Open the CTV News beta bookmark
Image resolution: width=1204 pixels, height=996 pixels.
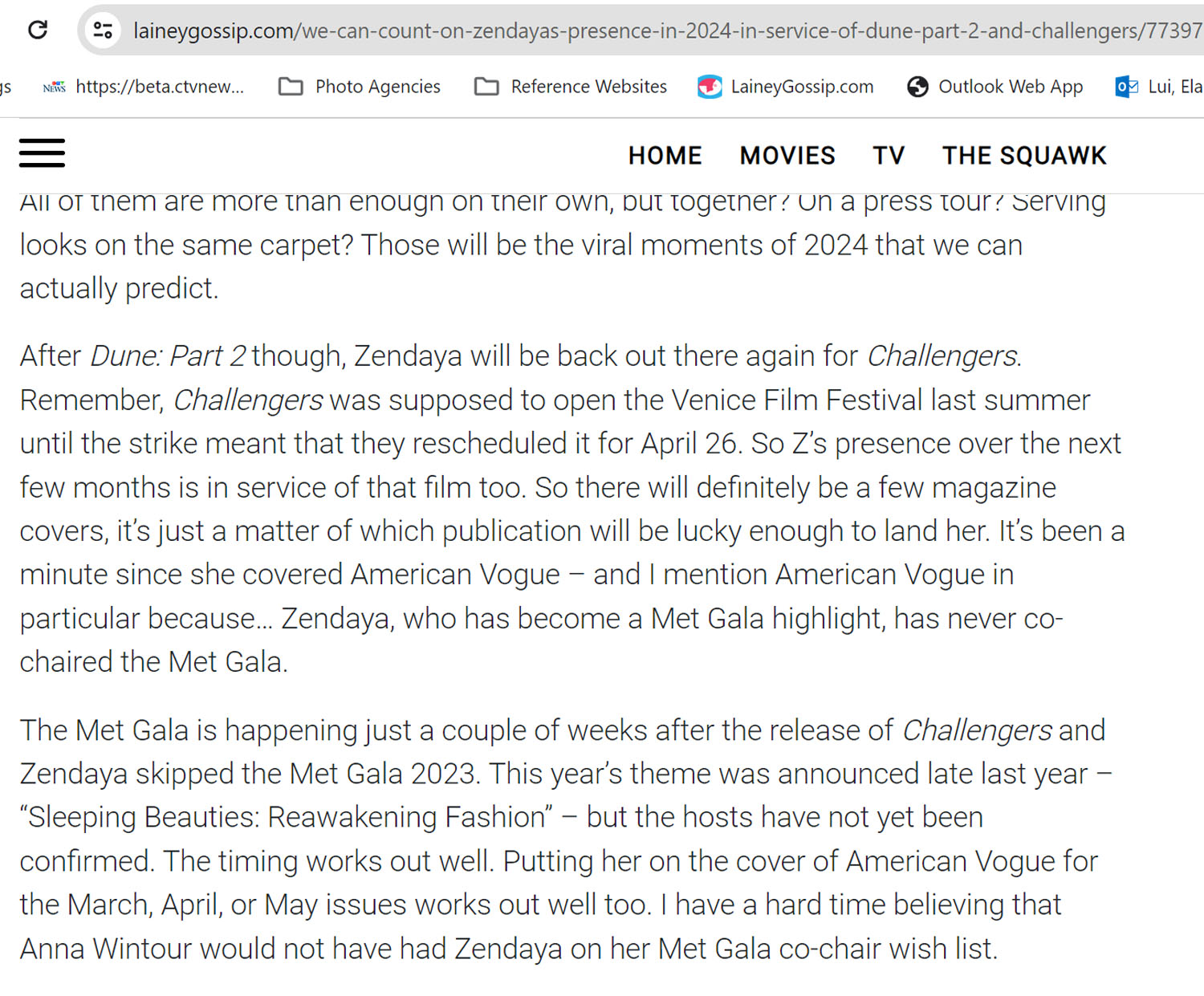144,87
